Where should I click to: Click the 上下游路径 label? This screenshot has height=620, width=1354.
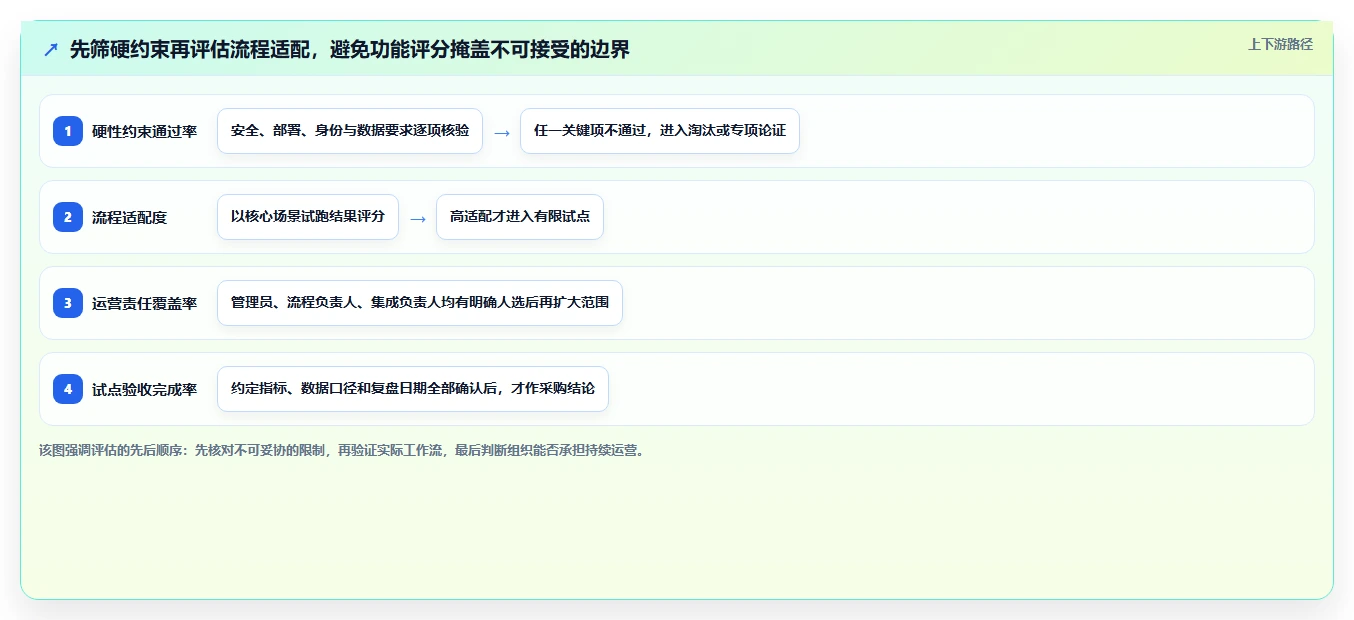1280,44
